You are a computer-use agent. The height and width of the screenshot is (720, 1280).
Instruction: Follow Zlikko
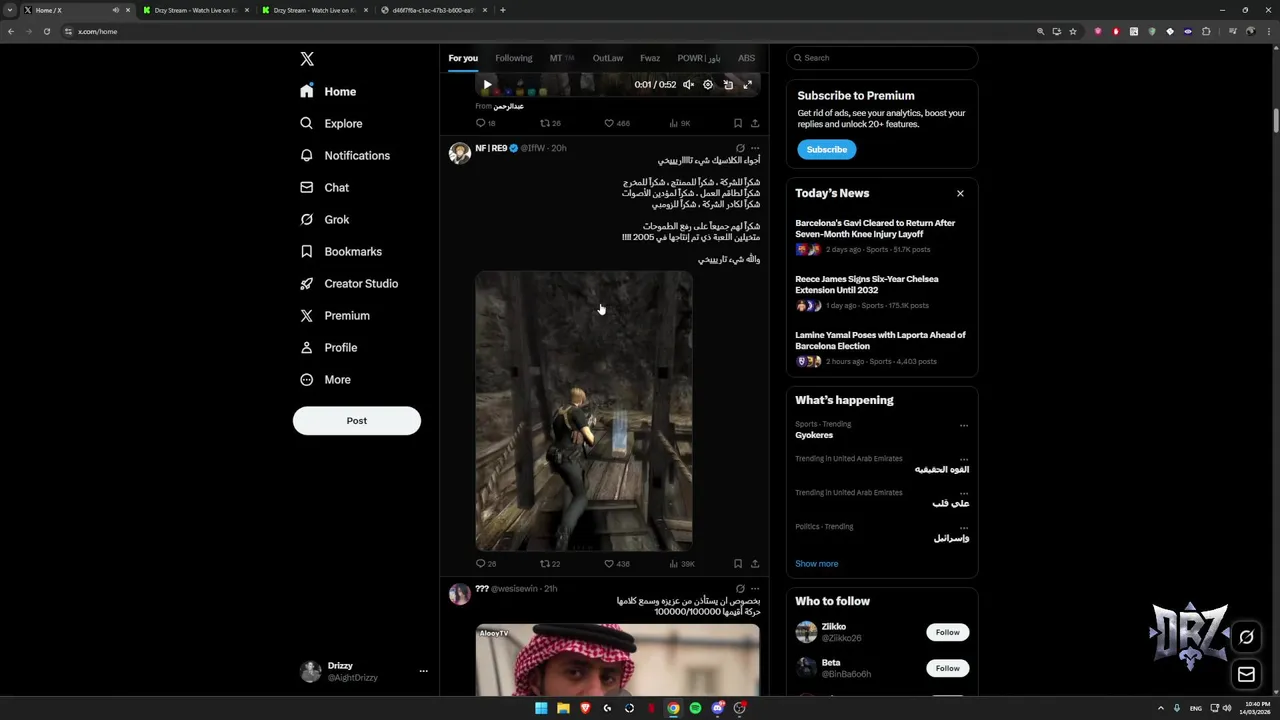(948, 632)
